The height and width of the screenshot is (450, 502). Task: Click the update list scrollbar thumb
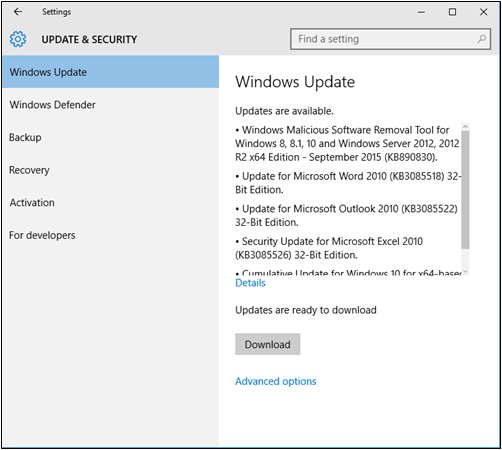(465, 190)
